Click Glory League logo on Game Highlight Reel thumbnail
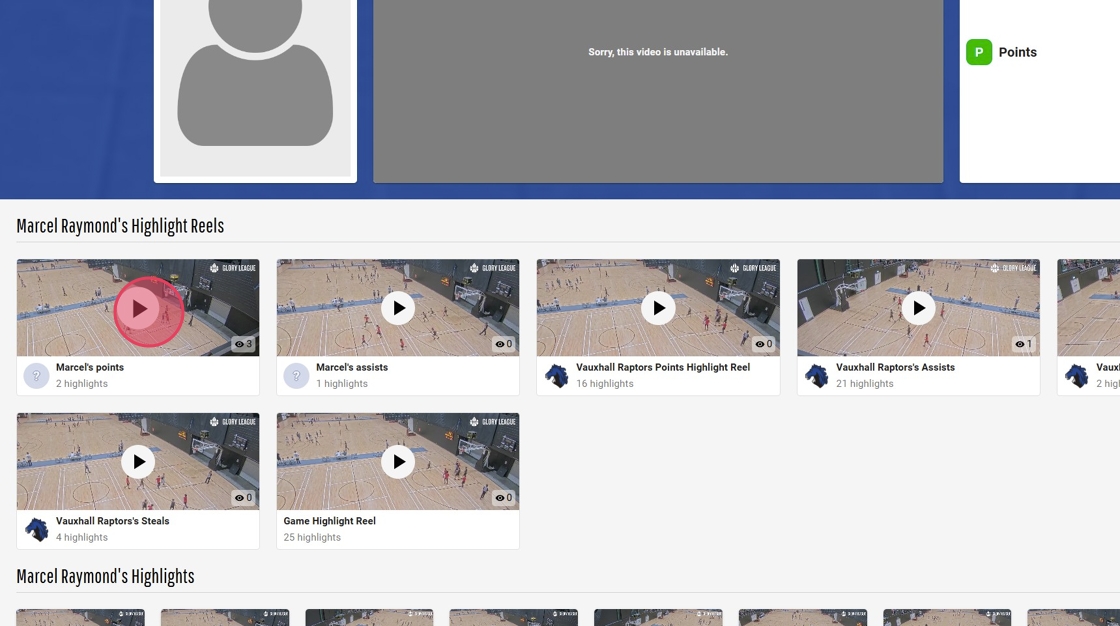The height and width of the screenshot is (626, 1120). tap(492, 422)
